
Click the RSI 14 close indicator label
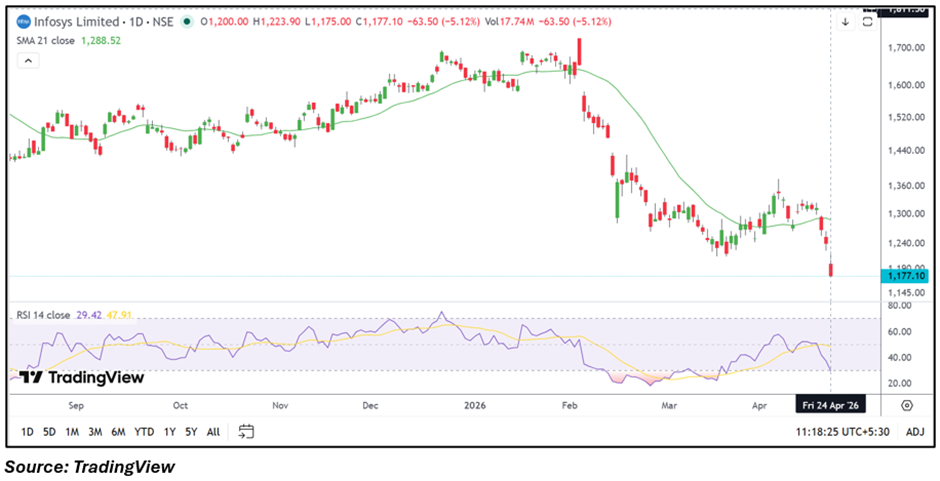tap(43, 315)
